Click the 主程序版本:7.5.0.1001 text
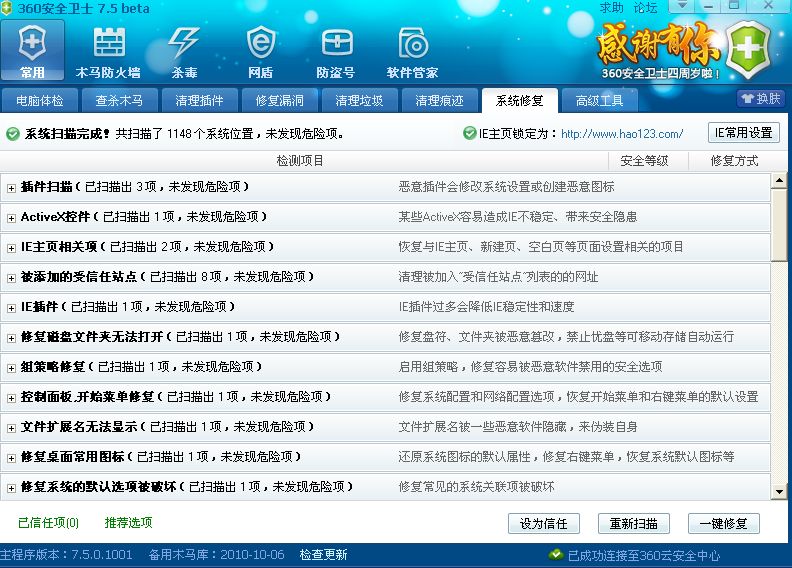Image resolution: width=792 pixels, height=568 pixels. click(66, 555)
